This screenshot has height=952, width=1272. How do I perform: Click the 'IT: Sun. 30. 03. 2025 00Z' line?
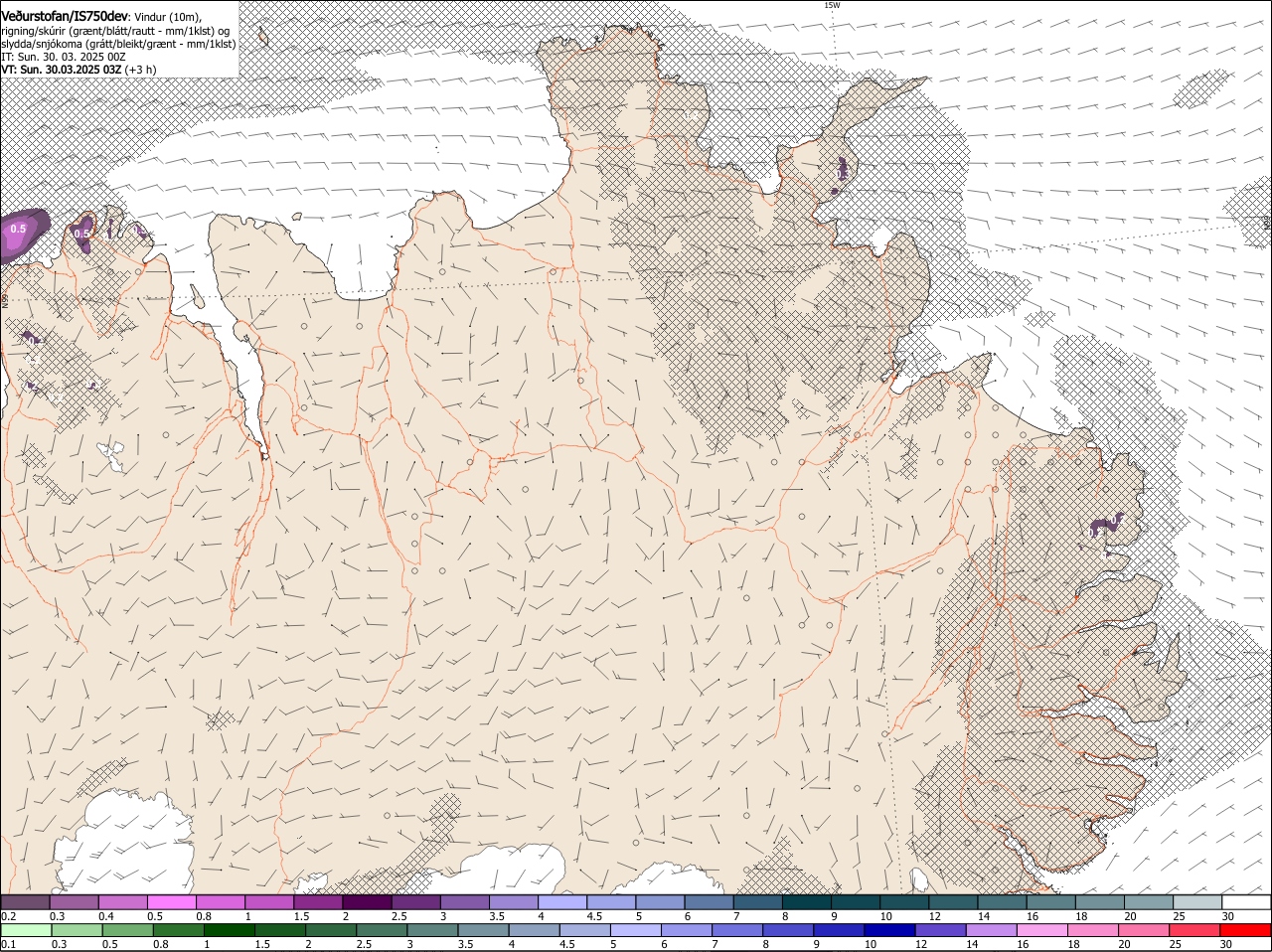click(63, 57)
